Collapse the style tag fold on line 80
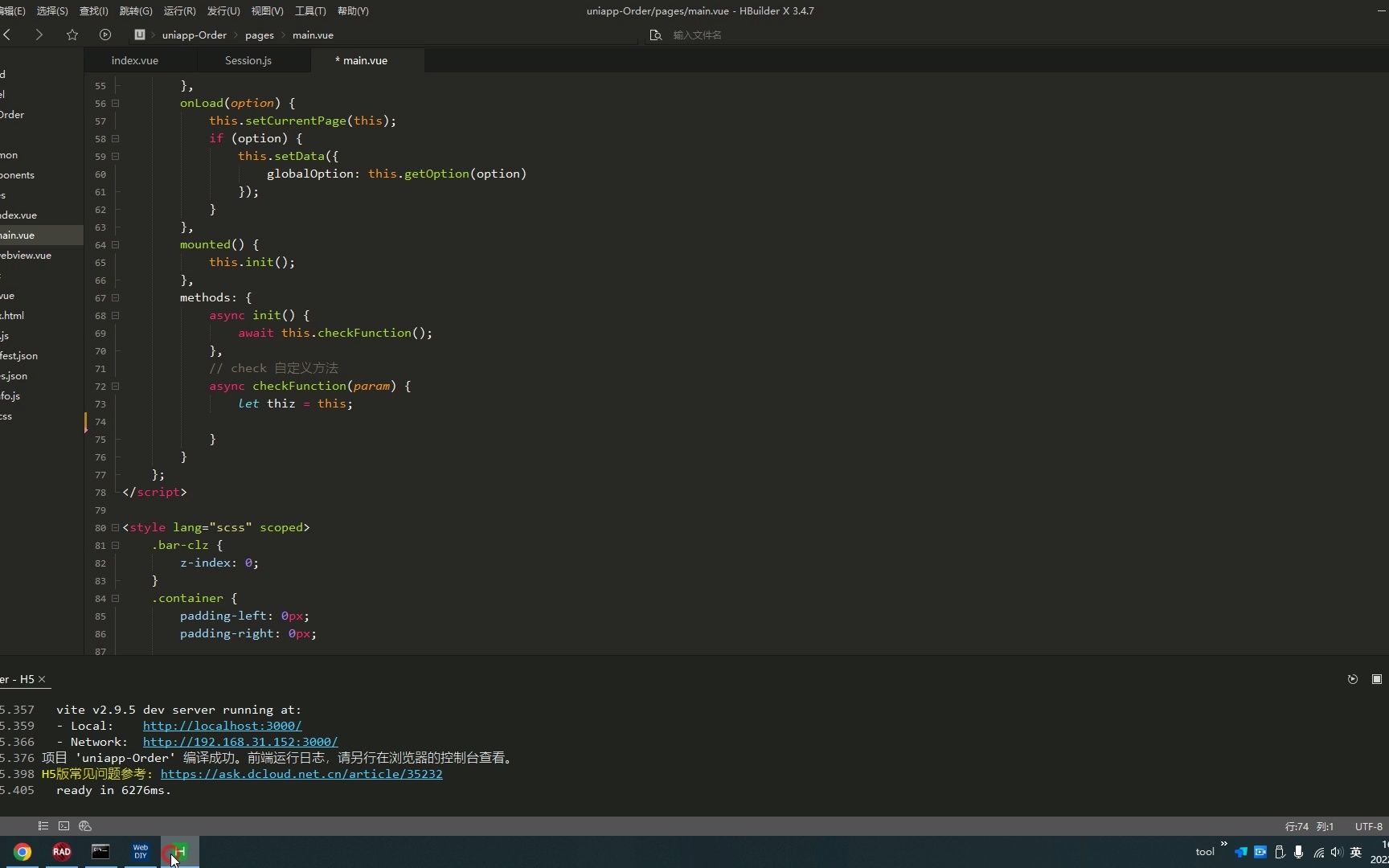 [115, 527]
